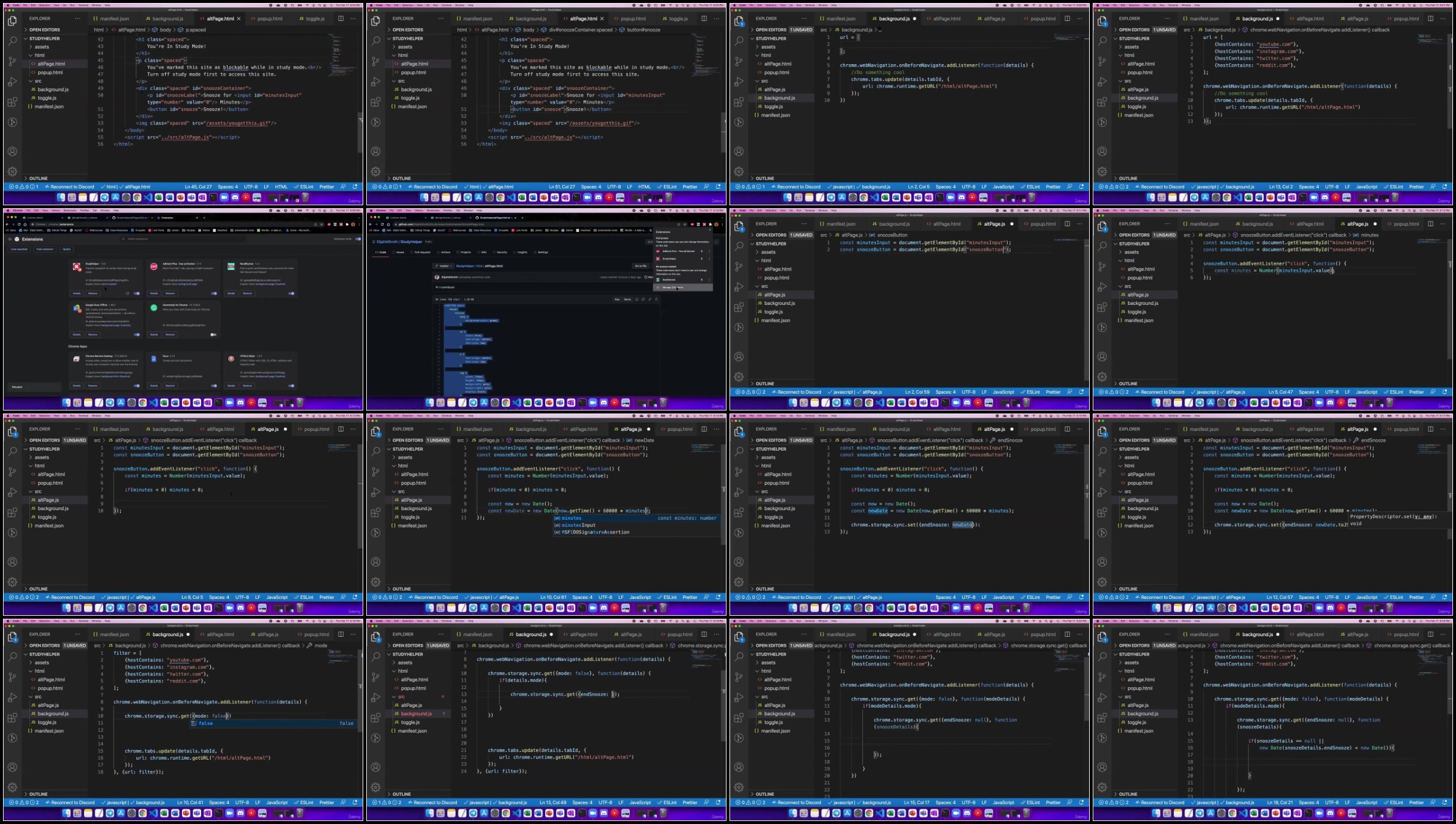Click Load unpacked on the Extensions page
This screenshot has height=824, width=1456.
(x=19, y=249)
